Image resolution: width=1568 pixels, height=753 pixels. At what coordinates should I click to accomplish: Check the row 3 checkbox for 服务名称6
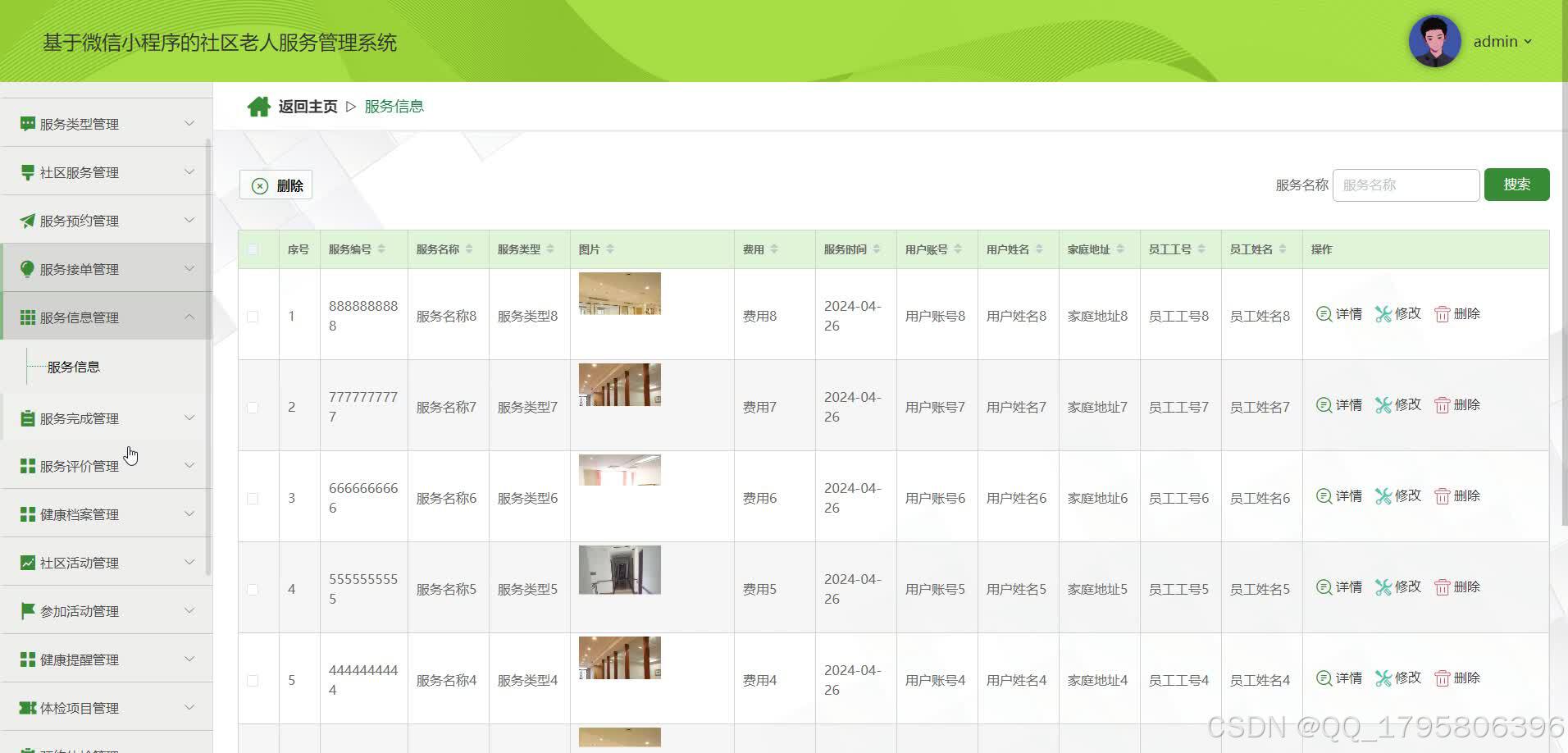[x=253, y=499]
